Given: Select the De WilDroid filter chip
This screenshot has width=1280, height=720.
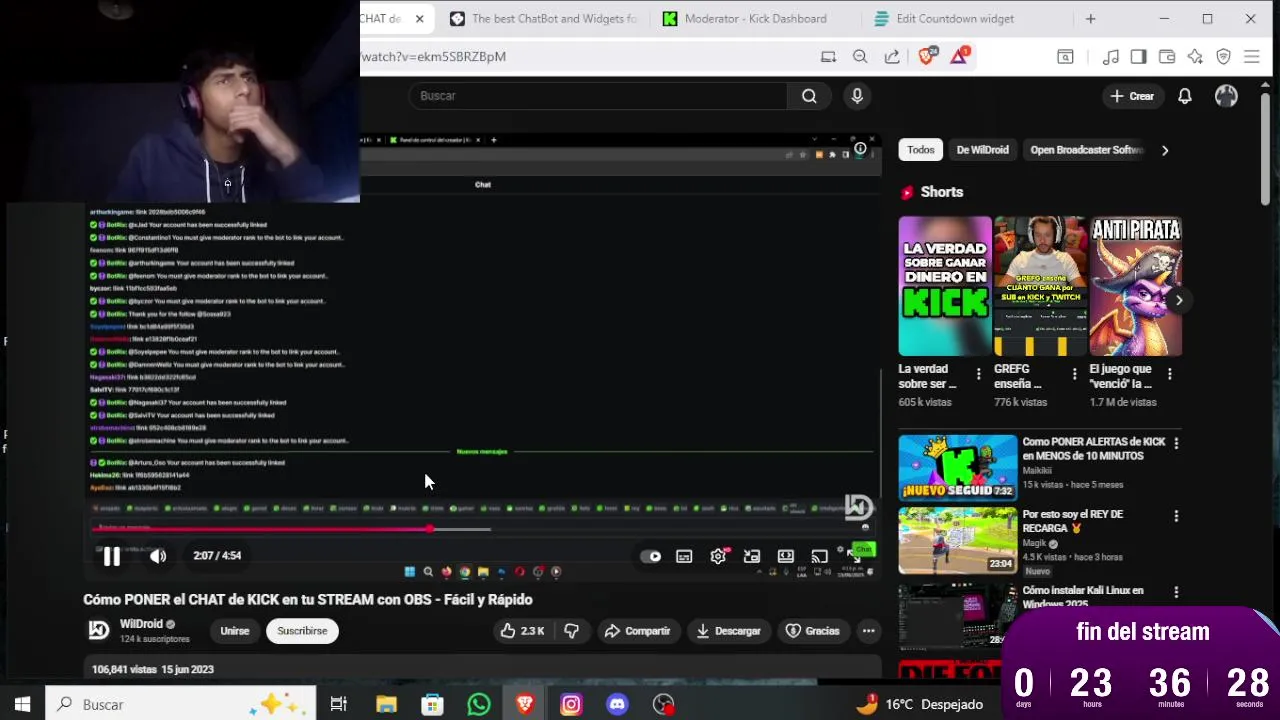Looking at the screenshot, I should pos(983,150).
